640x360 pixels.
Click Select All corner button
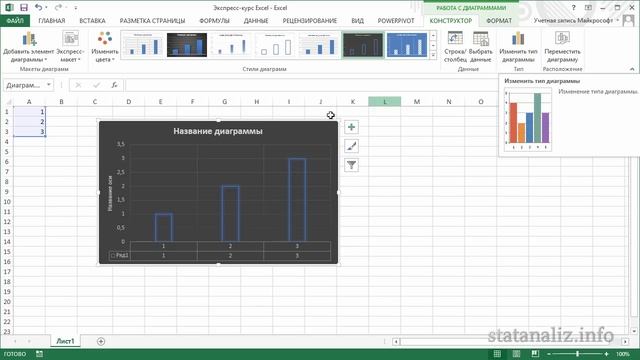(7, 102)
